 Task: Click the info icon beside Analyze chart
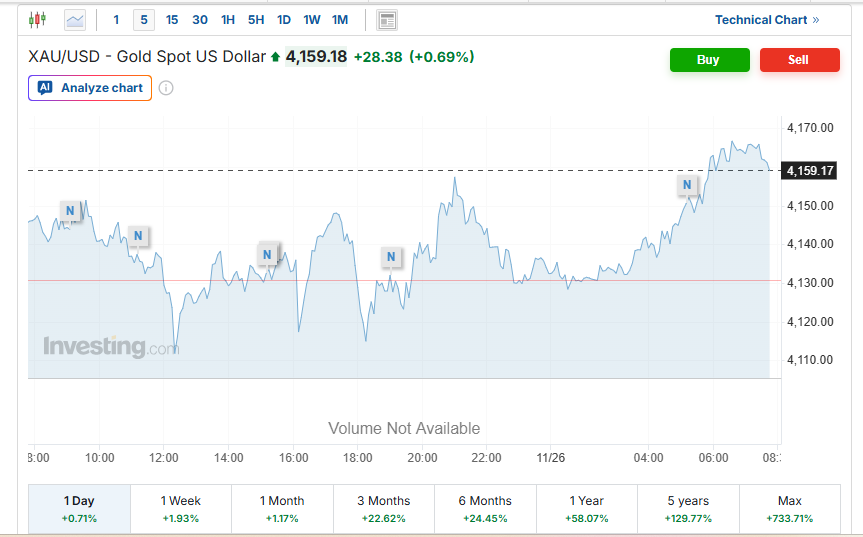[166, 88]
